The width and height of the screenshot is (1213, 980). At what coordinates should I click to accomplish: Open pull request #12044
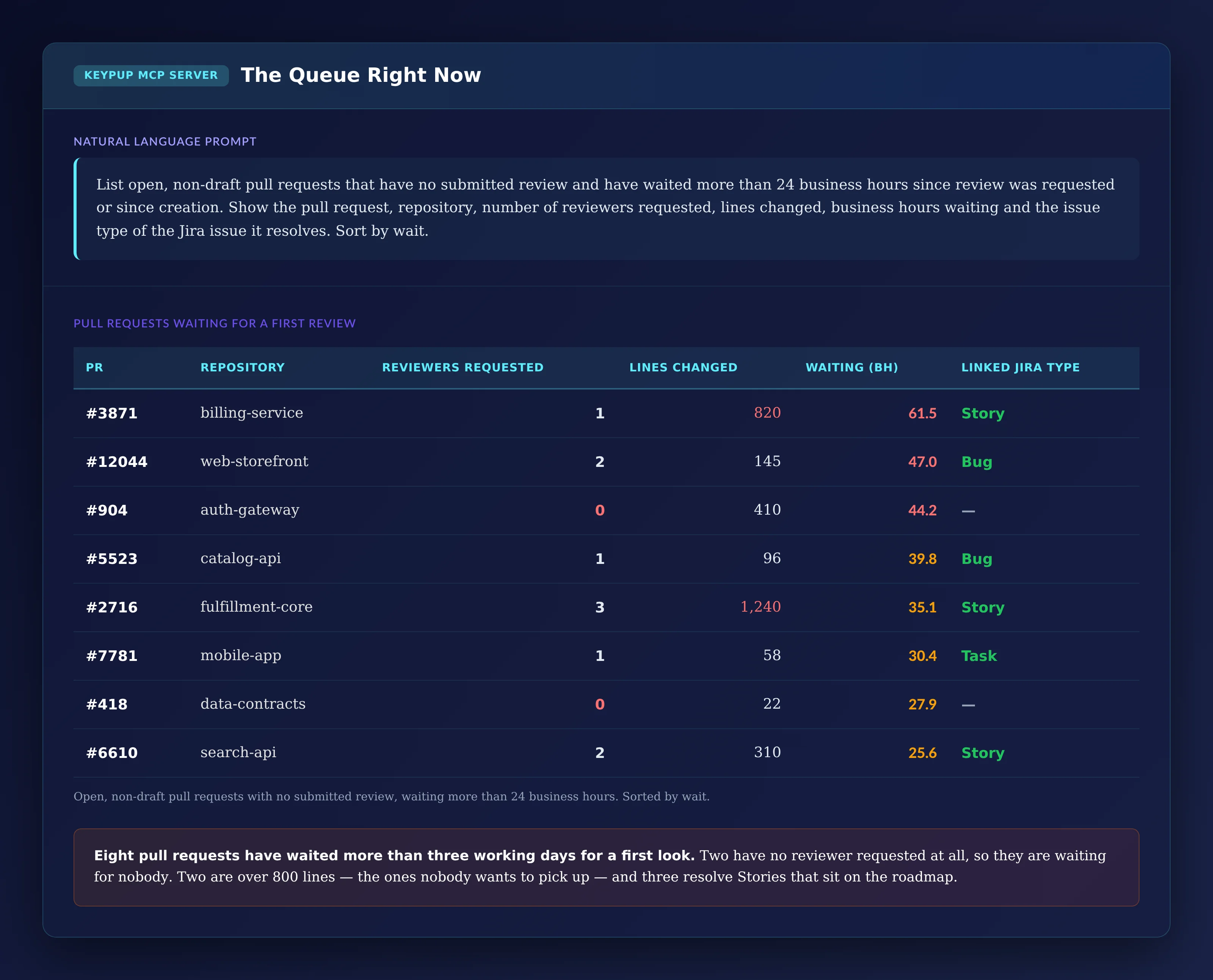click(x=117, y=462)
